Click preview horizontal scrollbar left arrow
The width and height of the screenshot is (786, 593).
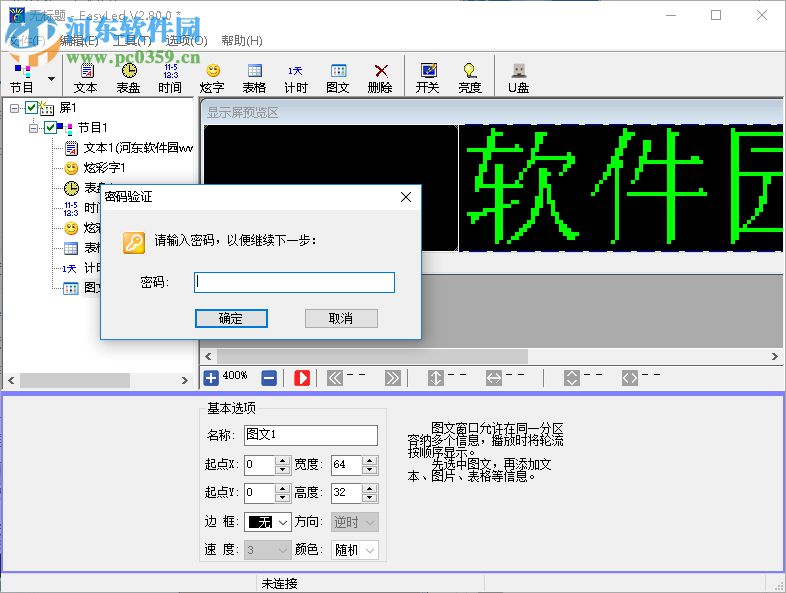(x=208, y=356)
